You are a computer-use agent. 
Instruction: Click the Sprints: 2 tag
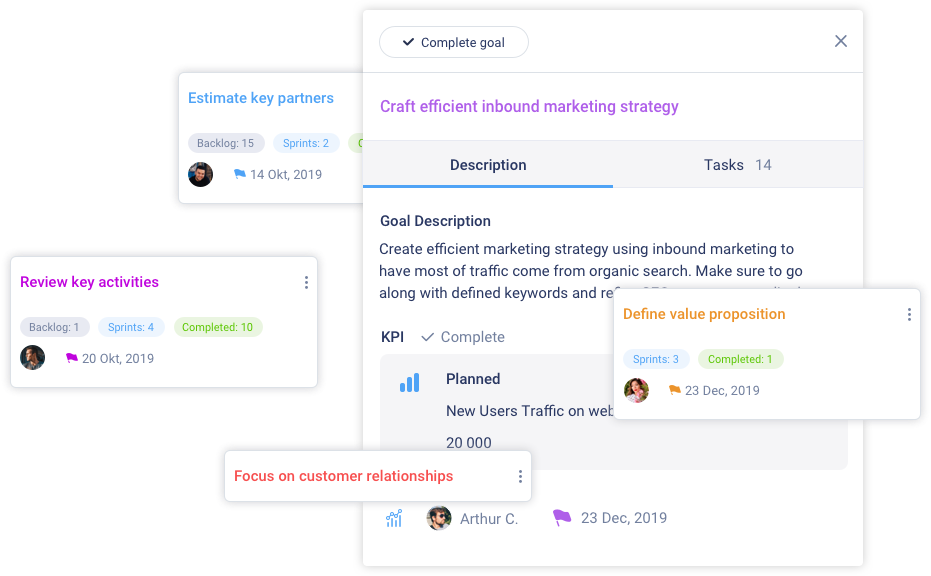[306, 143]
